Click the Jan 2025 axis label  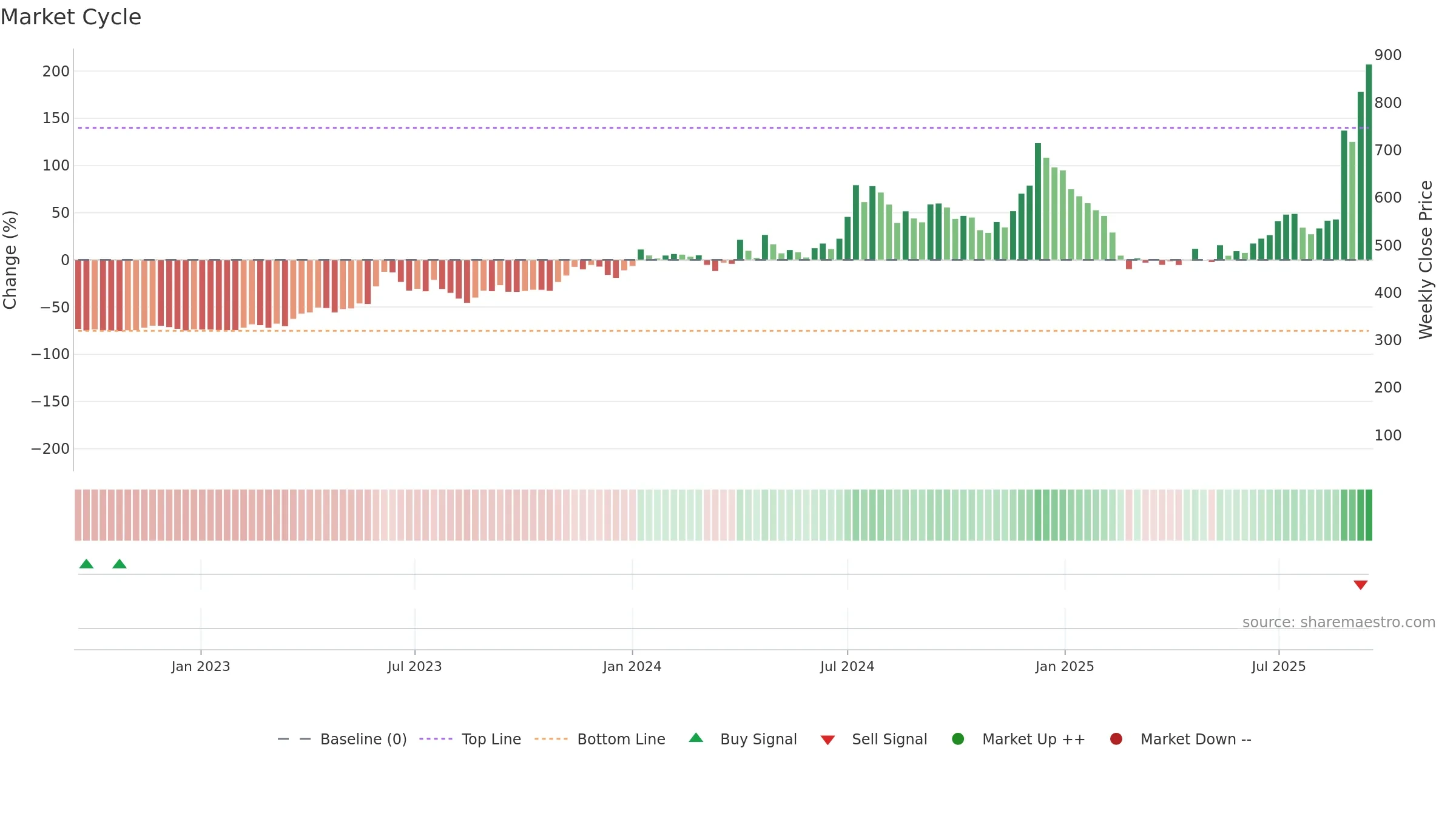1065,667
